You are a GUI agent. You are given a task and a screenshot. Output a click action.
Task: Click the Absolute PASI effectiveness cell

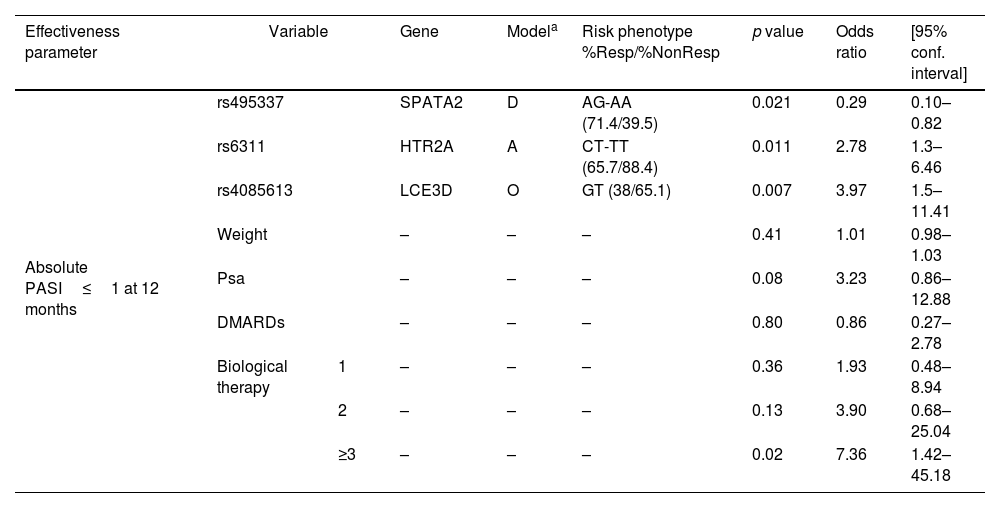tap(92, 288)
